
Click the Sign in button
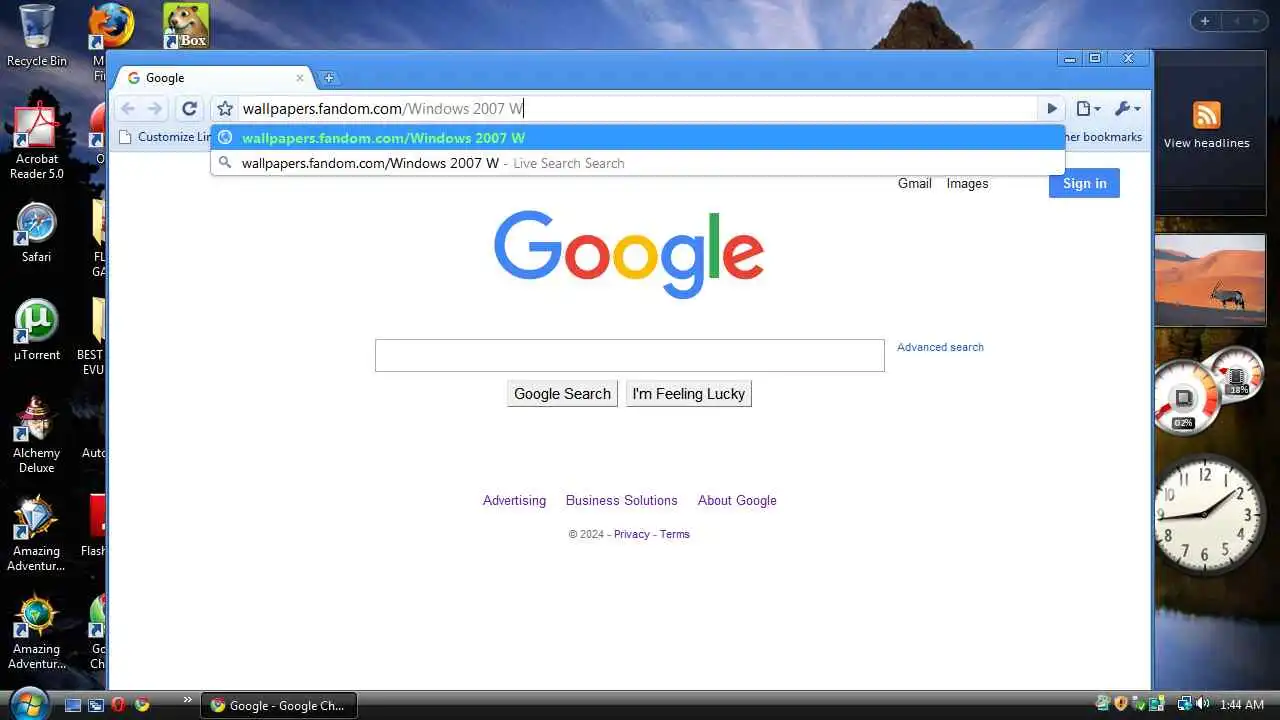tap(1084, 183)
